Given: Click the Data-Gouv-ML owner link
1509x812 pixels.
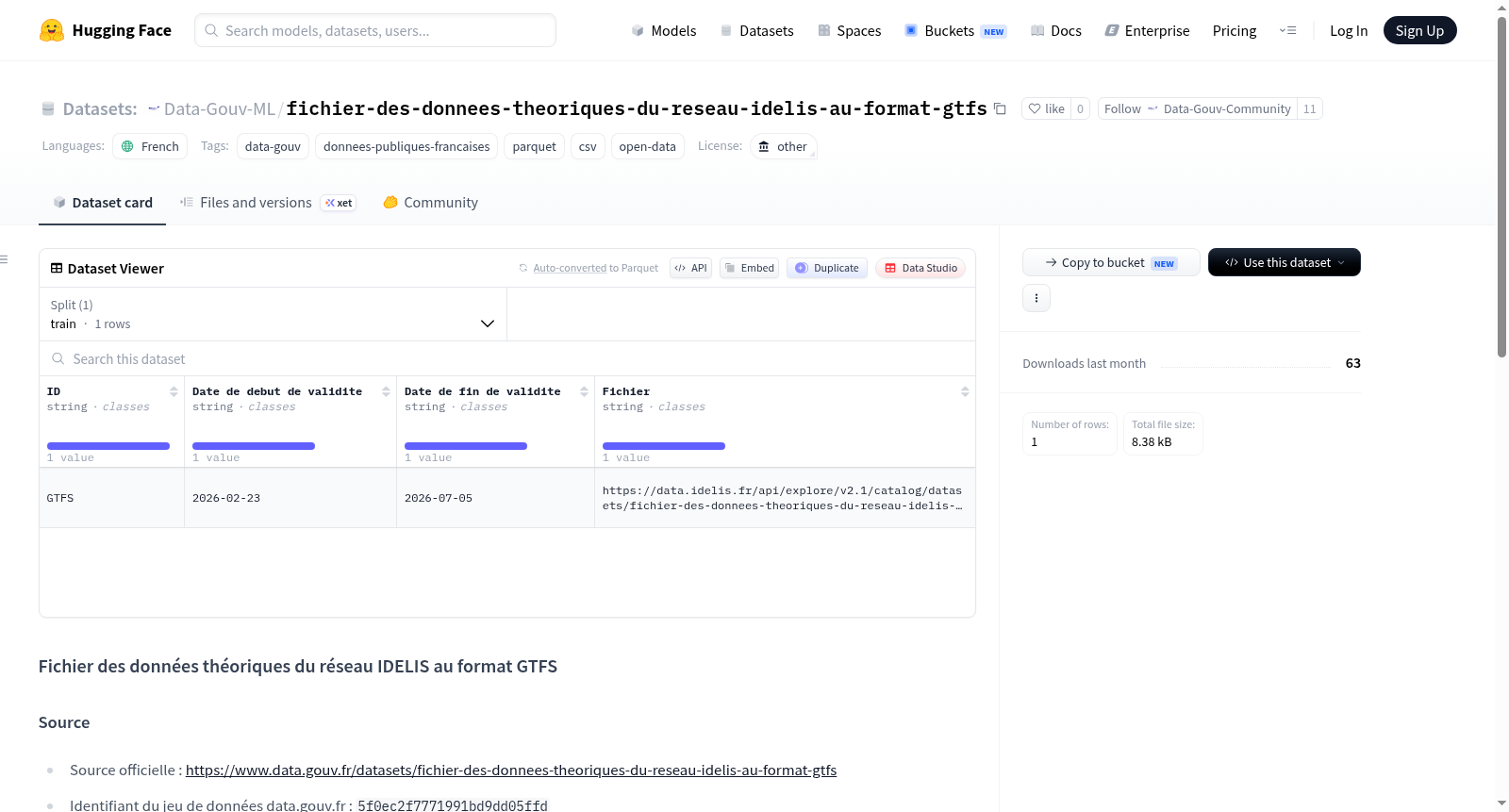Looking at the screenshot, I should (219, 108).
